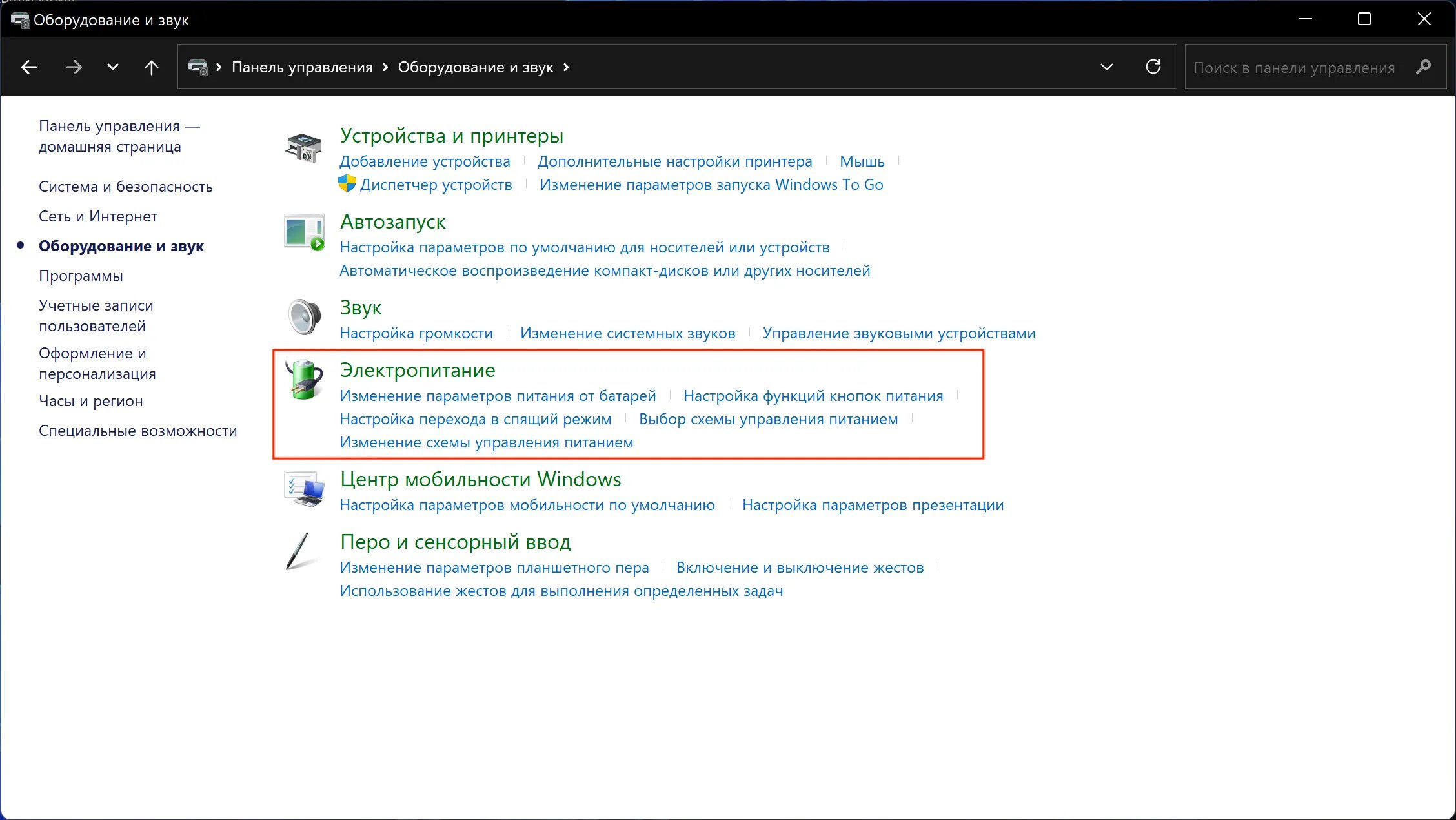1456x820 pixels.
Task: Open Настройка функций кнопок питания link
Action: click(813, 396)
